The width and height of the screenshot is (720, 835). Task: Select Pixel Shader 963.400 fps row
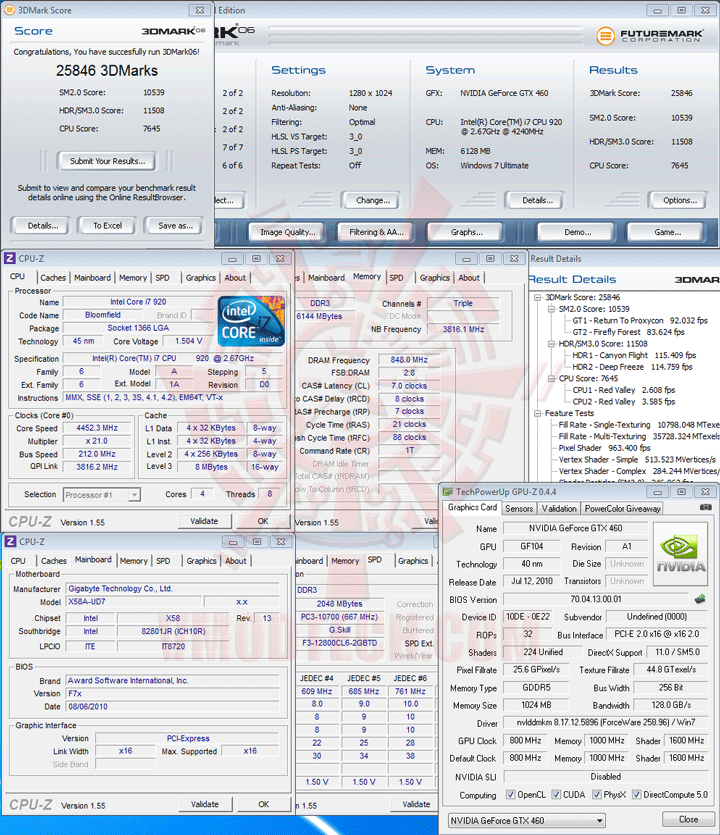pos(604,448)
